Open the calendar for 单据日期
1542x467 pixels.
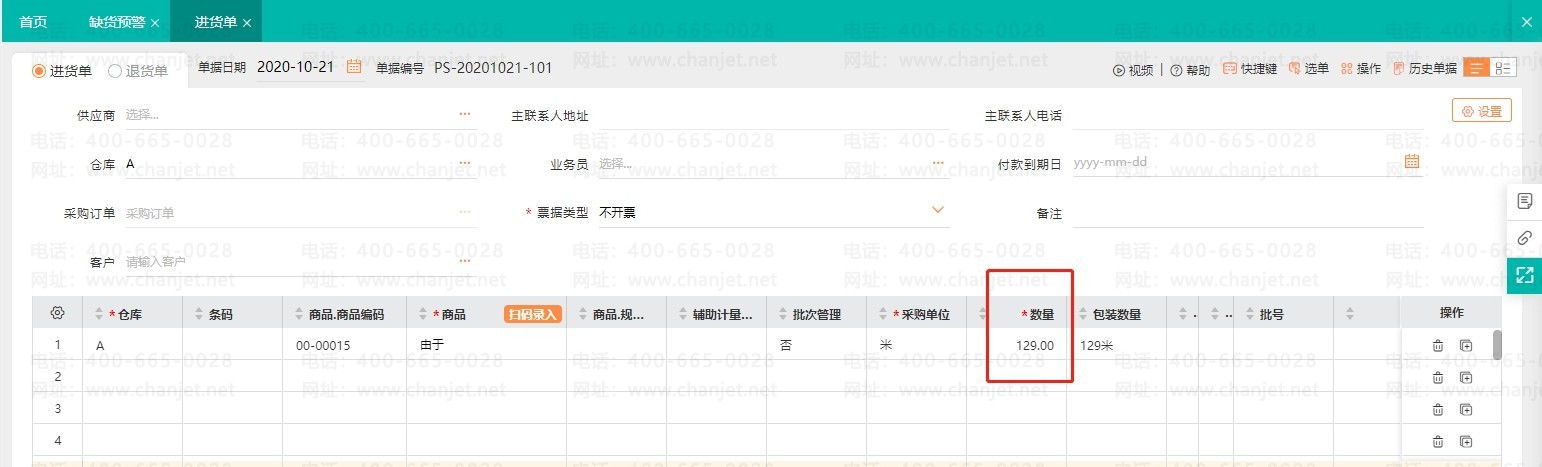(354, 67)
